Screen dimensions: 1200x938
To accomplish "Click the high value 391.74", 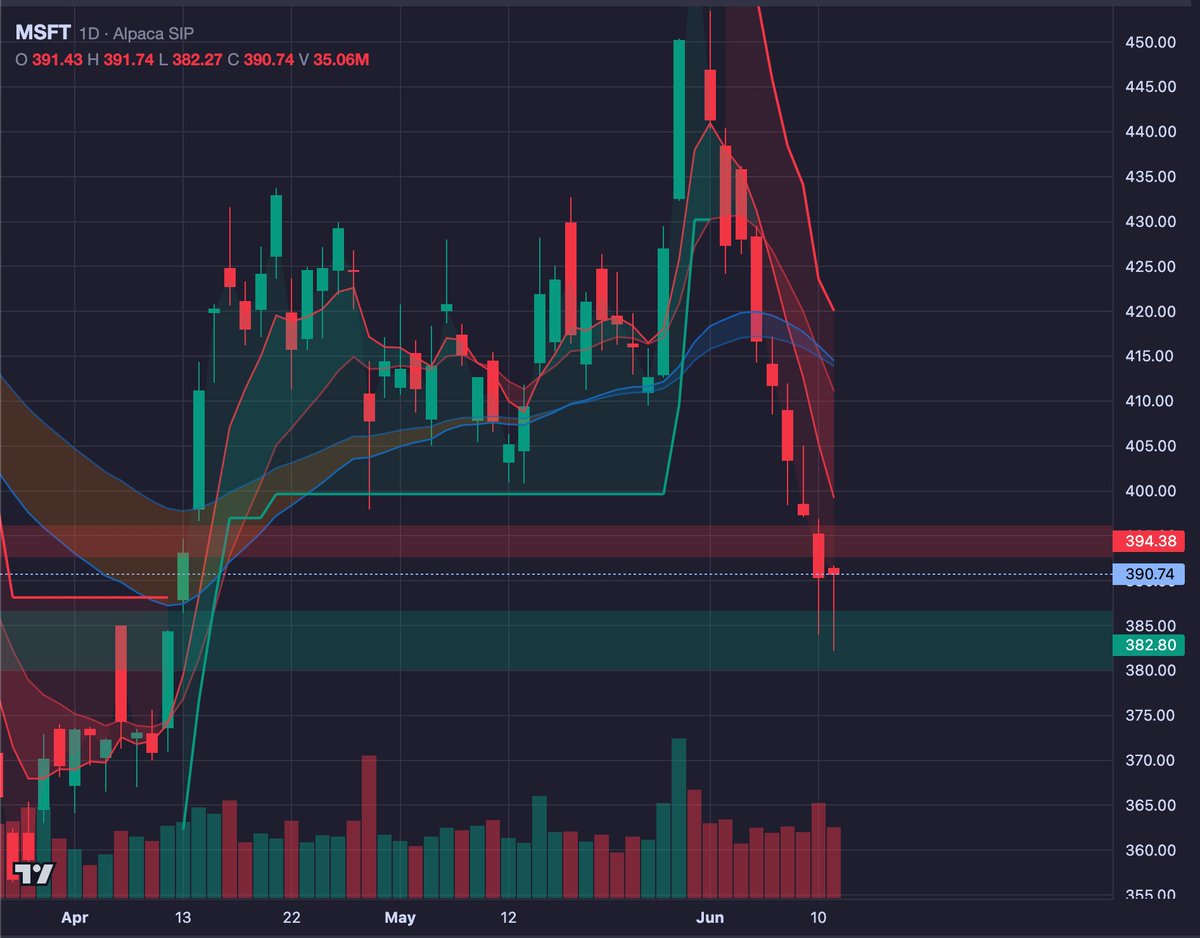I will pyautogui.click(x=128, y=60).
